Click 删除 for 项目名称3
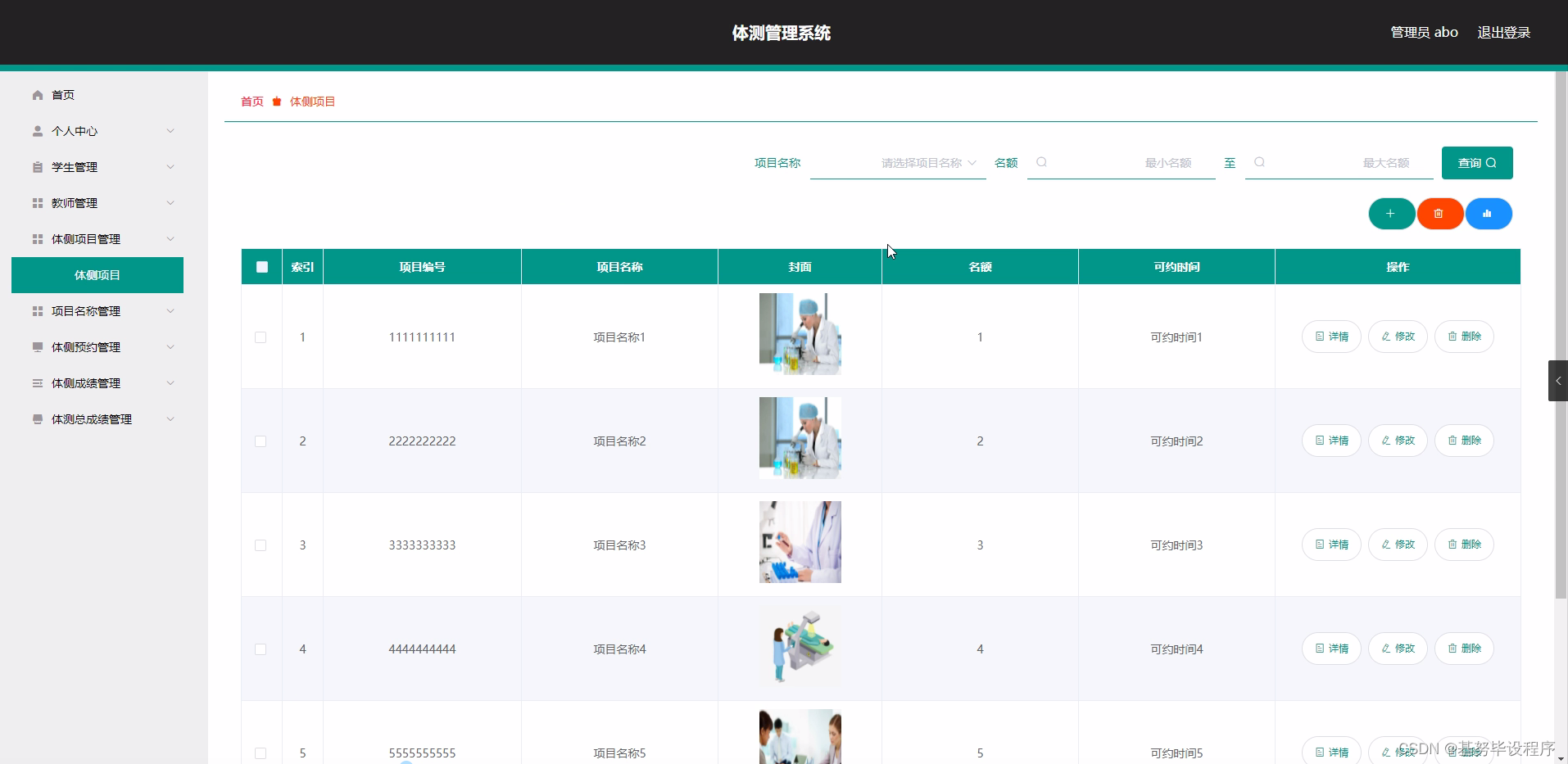Viewport: 1568px width, 764px height. (x=1464, y=545)
